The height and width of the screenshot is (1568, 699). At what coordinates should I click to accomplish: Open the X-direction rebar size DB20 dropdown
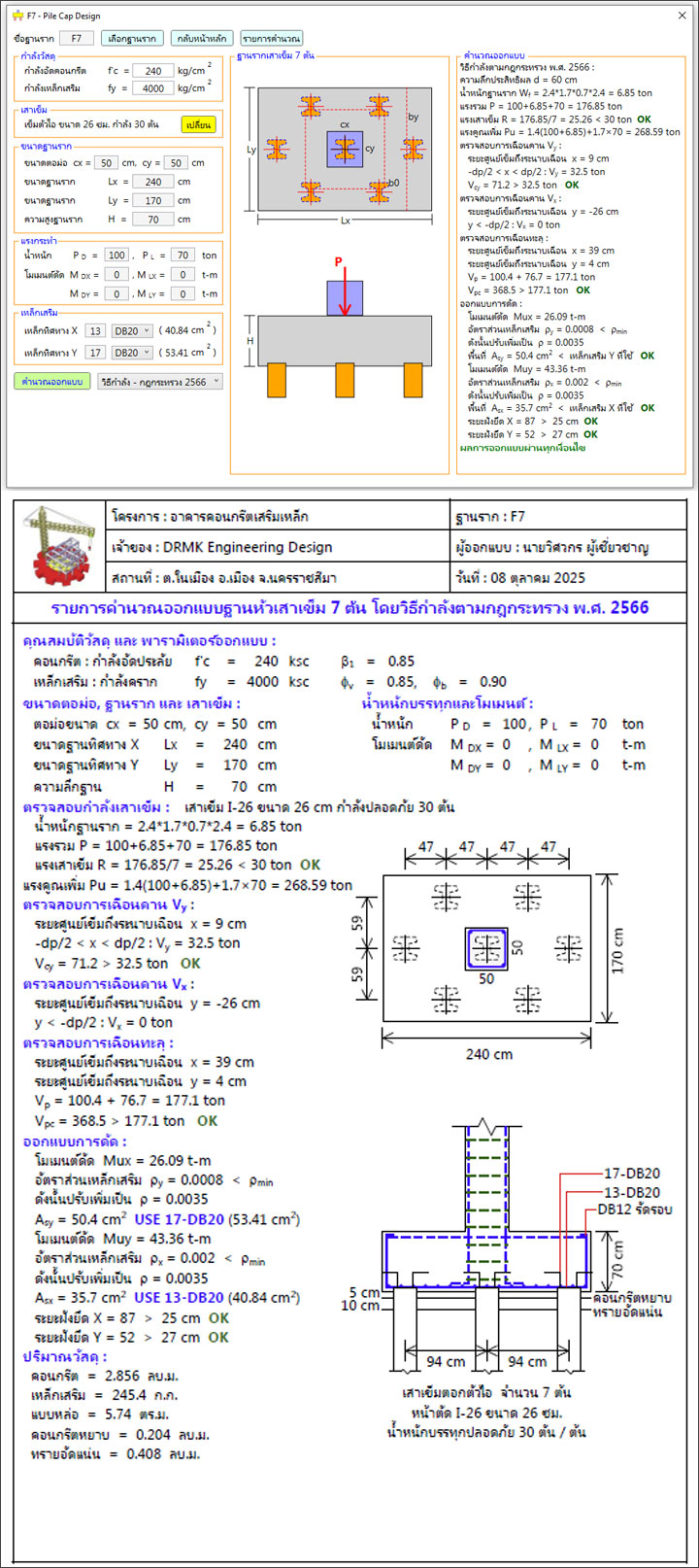click(133, 330)
